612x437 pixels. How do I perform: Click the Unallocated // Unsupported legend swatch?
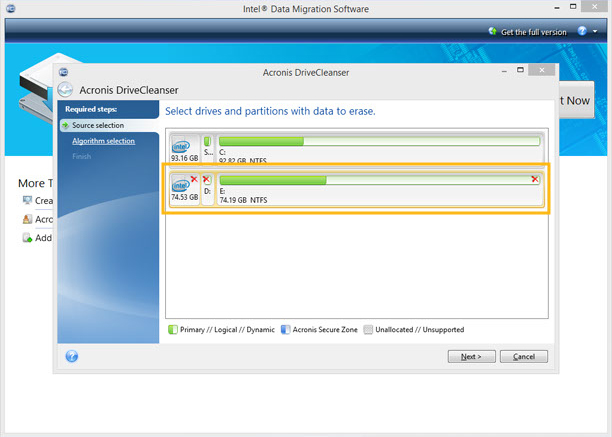coord(368,330)
